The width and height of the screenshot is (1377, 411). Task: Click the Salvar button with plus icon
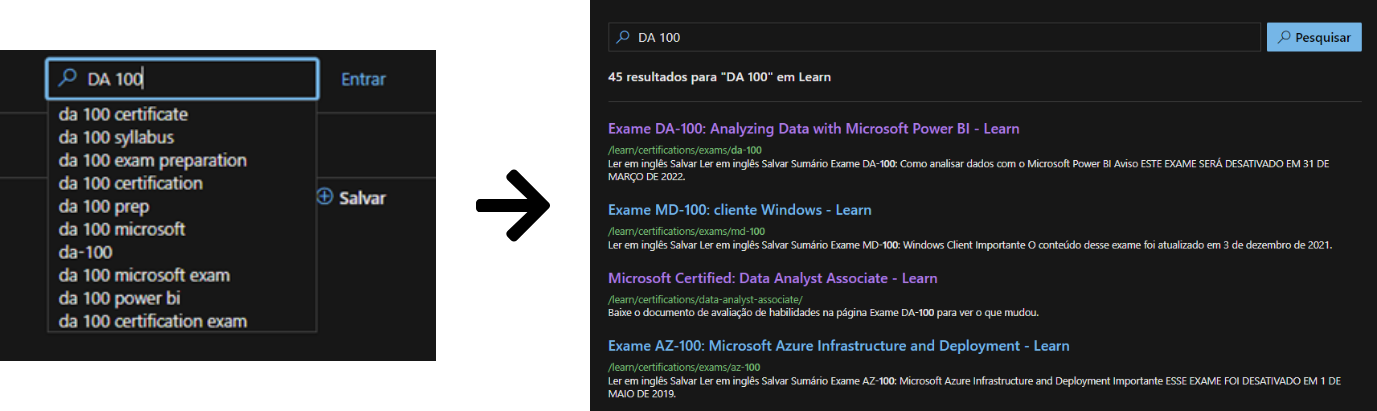pos(351,198)
